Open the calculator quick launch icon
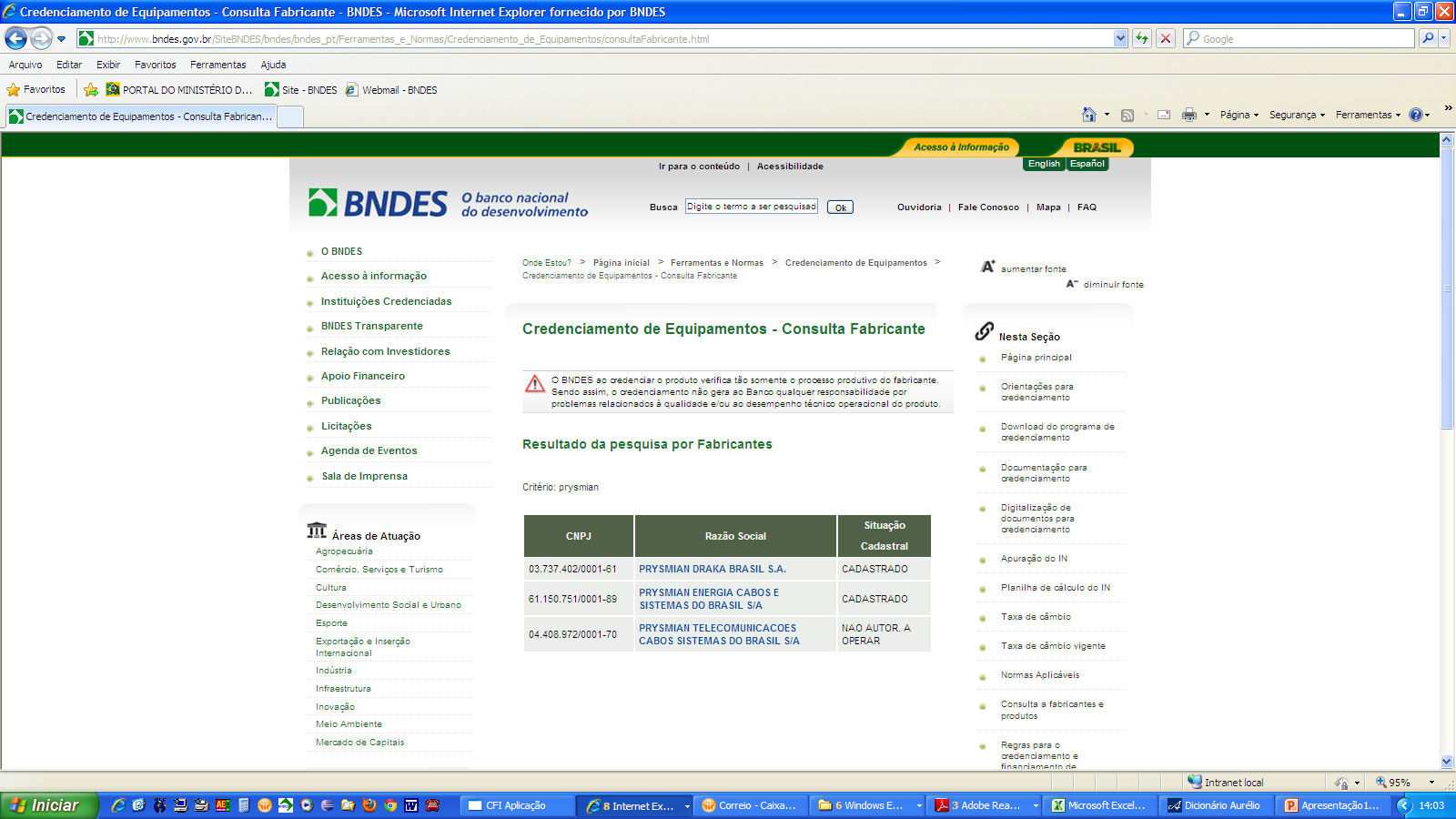1456x819 pixels. tap(244, 805)
